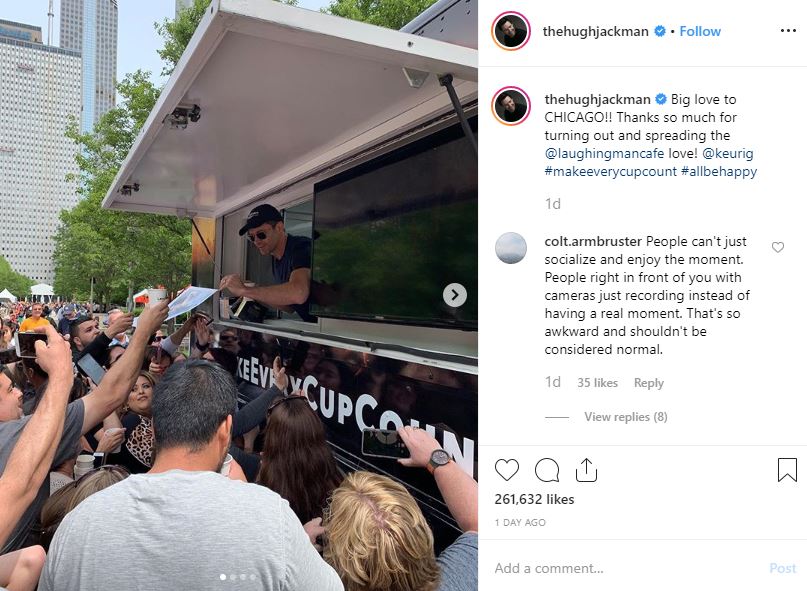
Task: Expand View replies (8)
Action: click(x=625, y=416)
